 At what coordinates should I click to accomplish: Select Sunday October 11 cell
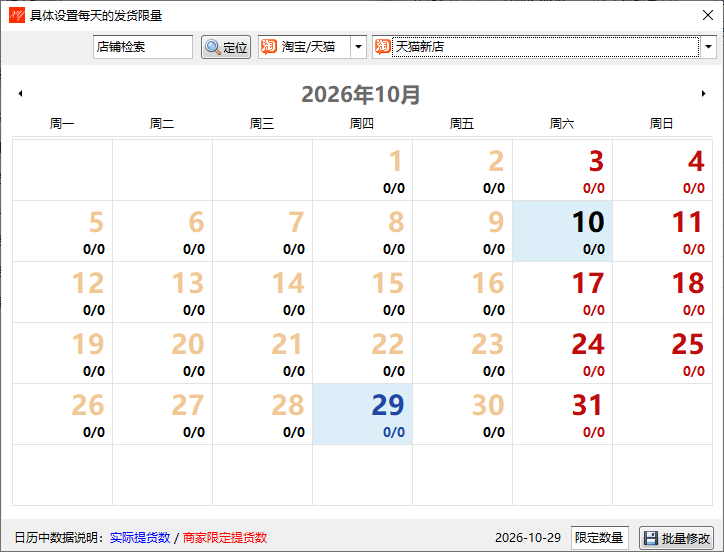pyautogui.click(x=663, y=231)
